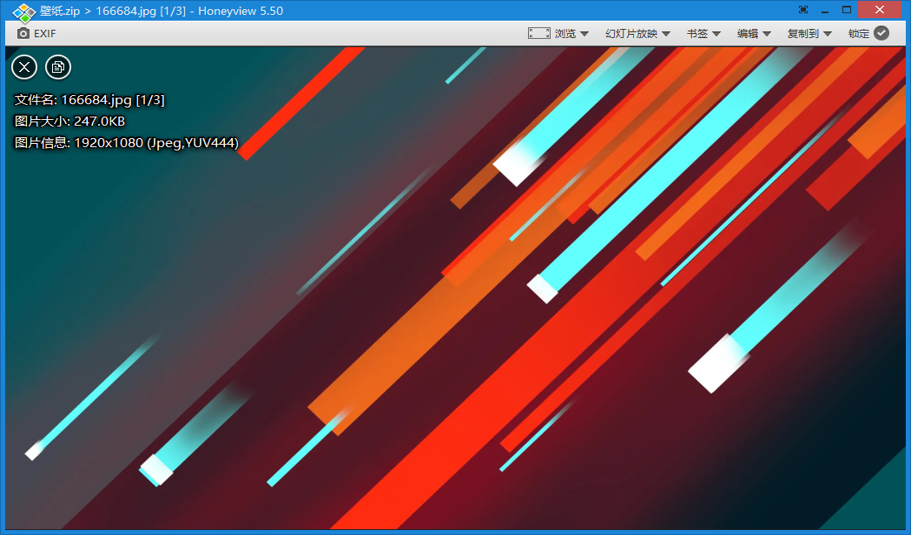911x535 pixels.
Task: Open the 浏览 dropdown menu
Action: coord(572,34)
